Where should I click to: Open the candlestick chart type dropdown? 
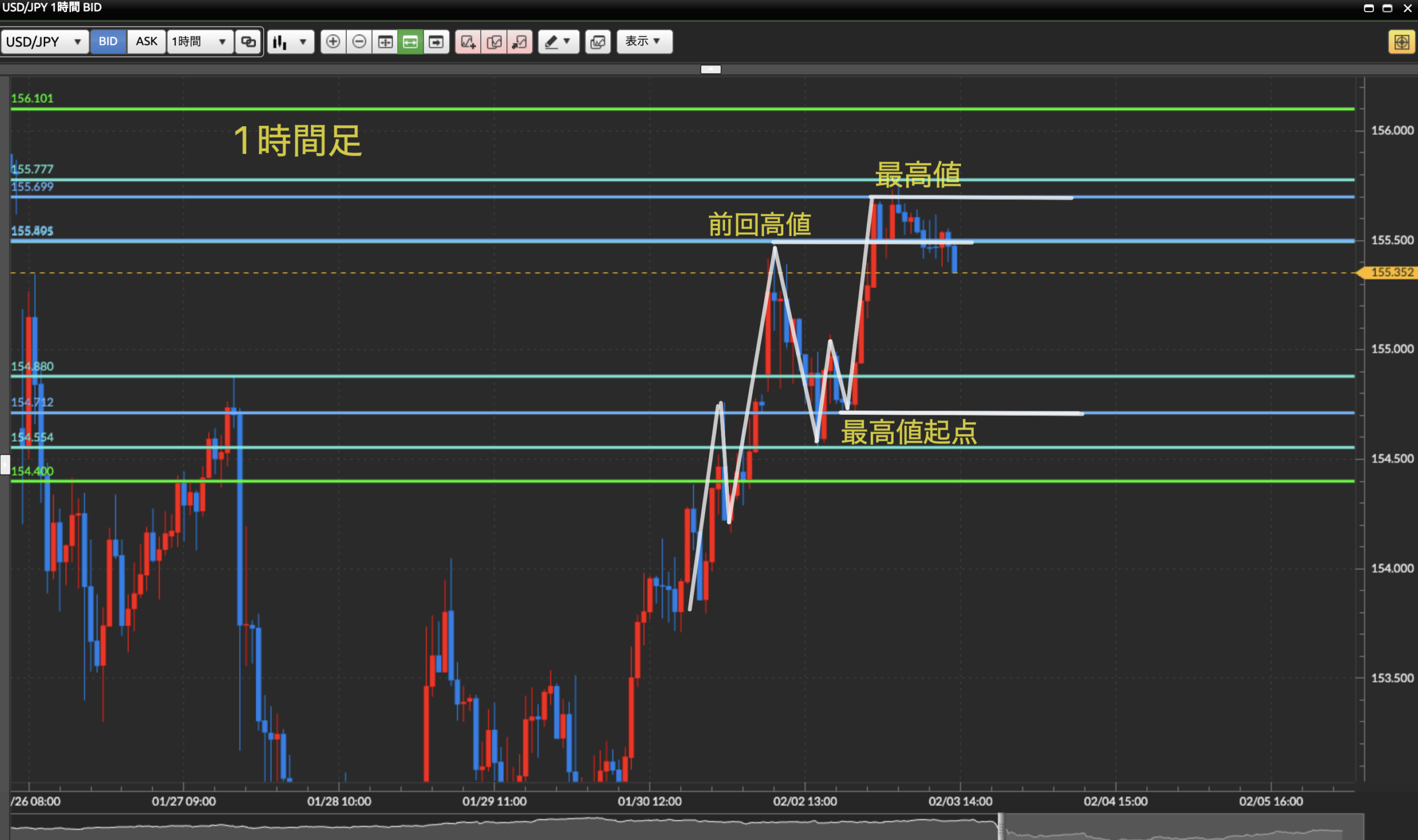(x=290, y=42)
